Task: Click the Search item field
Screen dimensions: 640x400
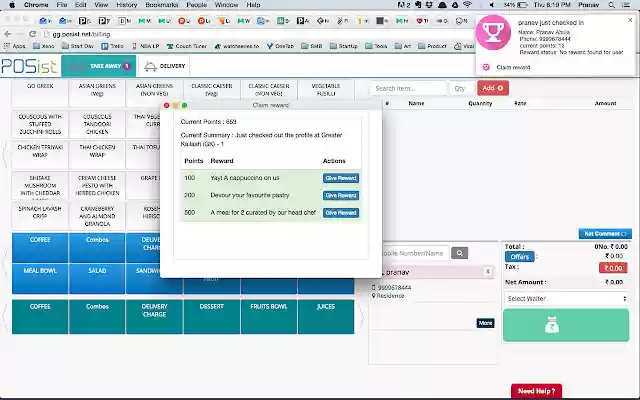Action: [408, 88]
